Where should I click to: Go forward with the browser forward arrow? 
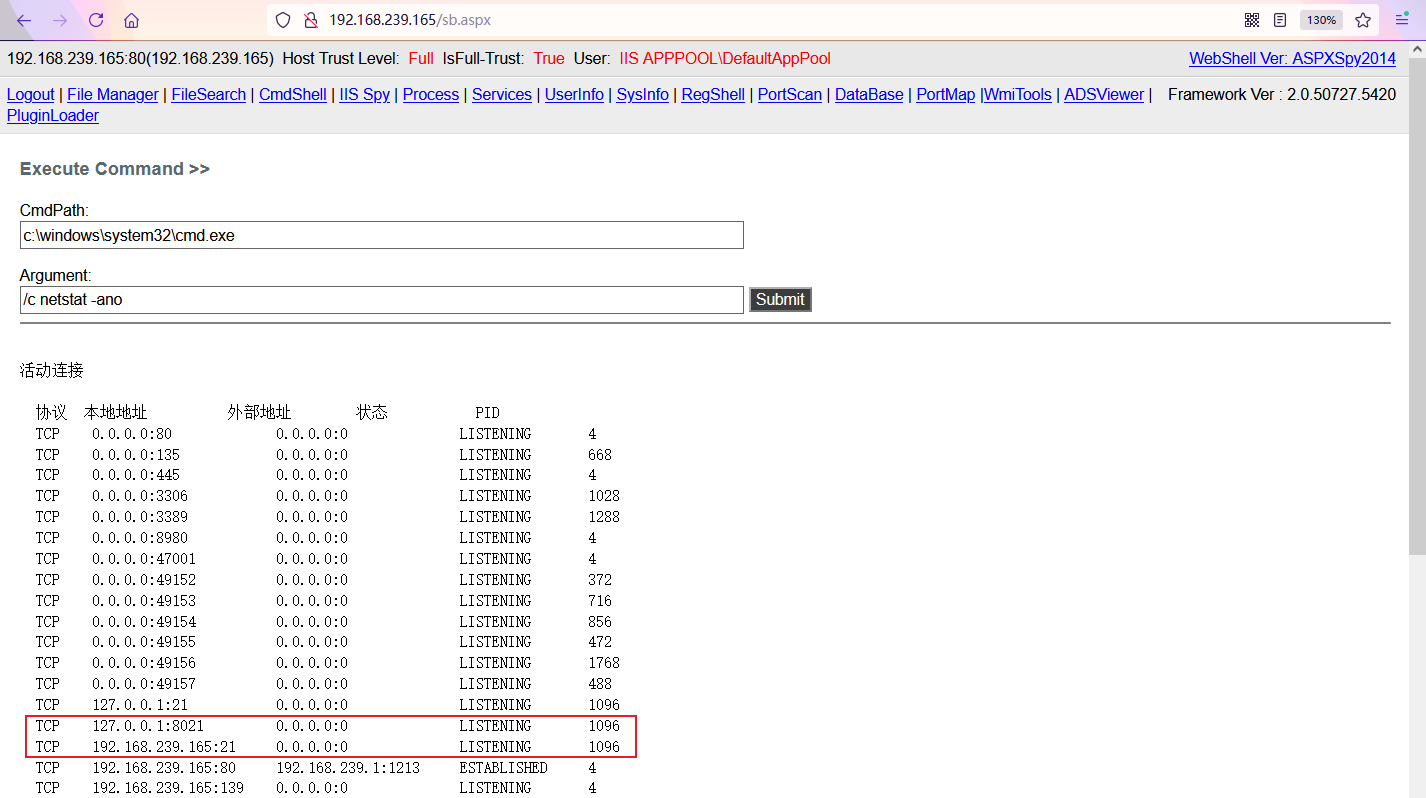[60, 20]
